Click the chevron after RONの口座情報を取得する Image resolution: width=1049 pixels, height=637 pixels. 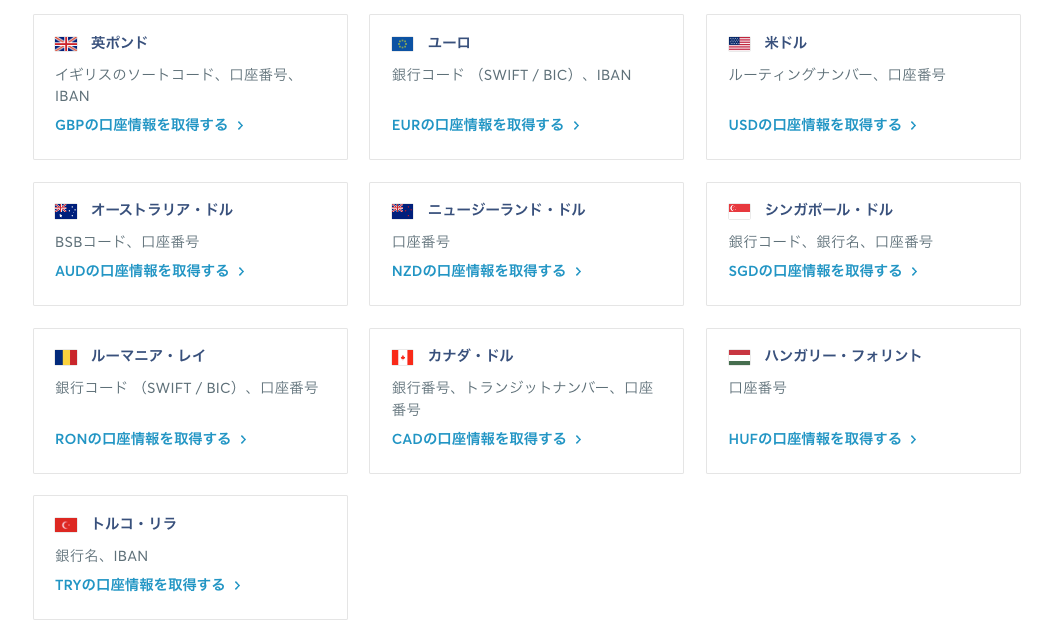click(x=243, y=440)
